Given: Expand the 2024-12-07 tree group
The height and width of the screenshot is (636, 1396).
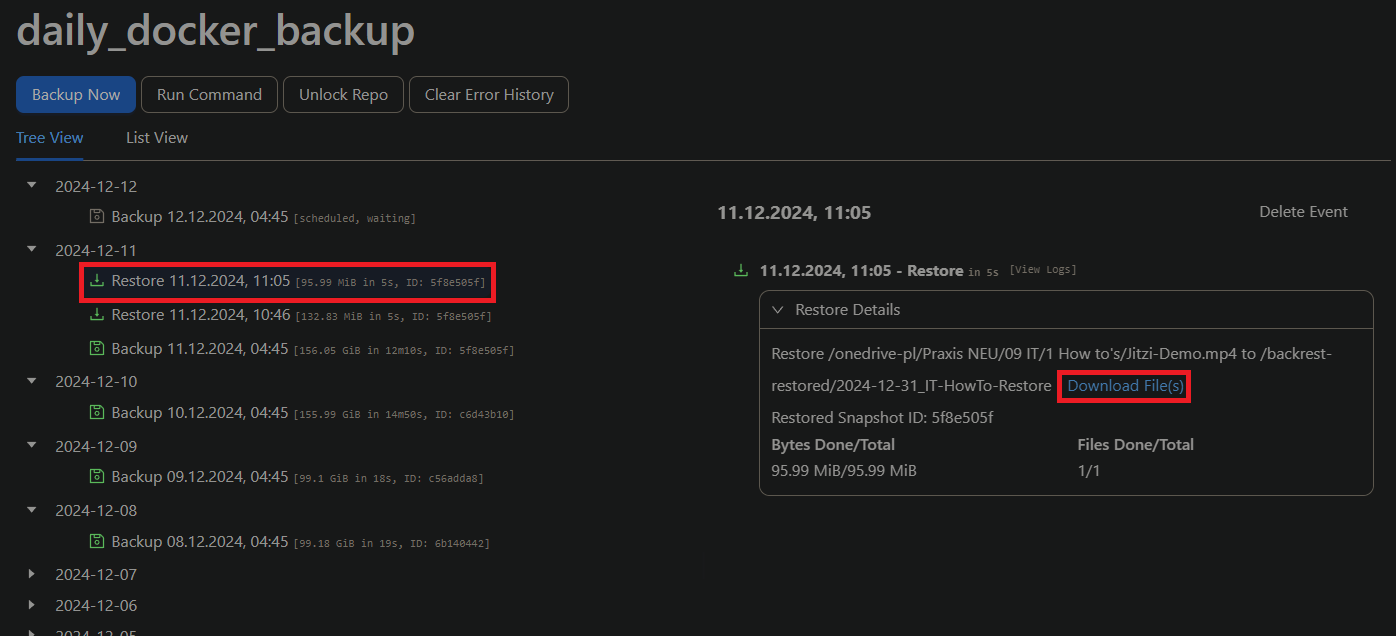Looking at the screenshot, I should (x=31, y=574).
